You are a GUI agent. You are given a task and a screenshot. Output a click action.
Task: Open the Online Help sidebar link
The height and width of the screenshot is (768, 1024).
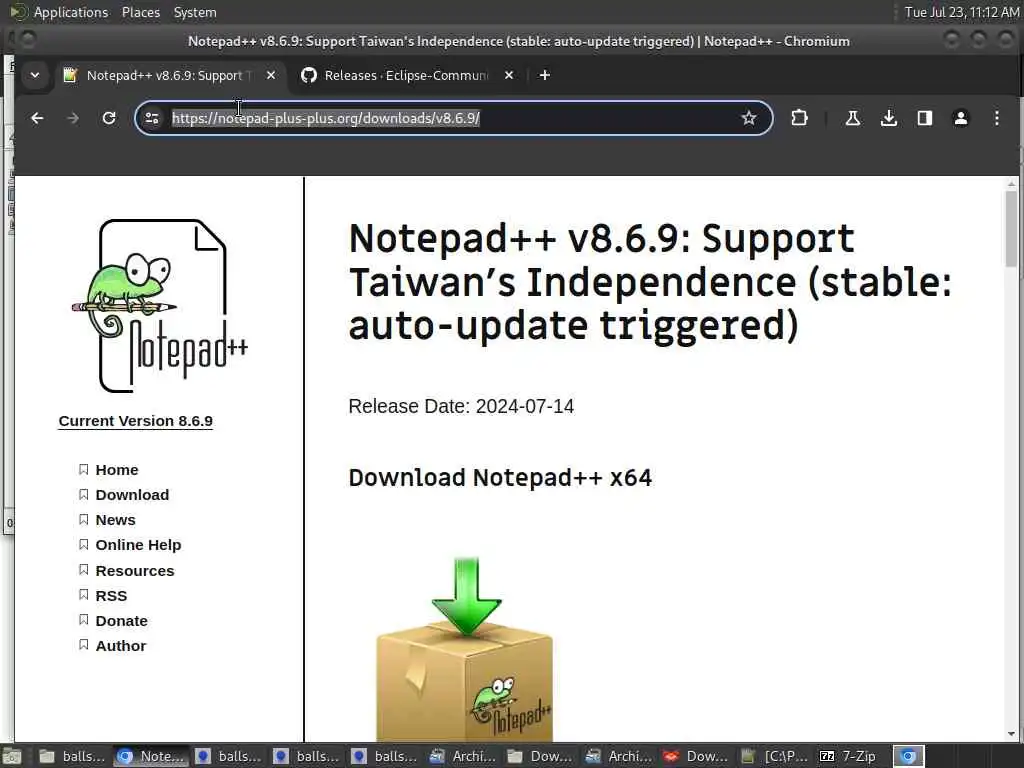(138, 545)
